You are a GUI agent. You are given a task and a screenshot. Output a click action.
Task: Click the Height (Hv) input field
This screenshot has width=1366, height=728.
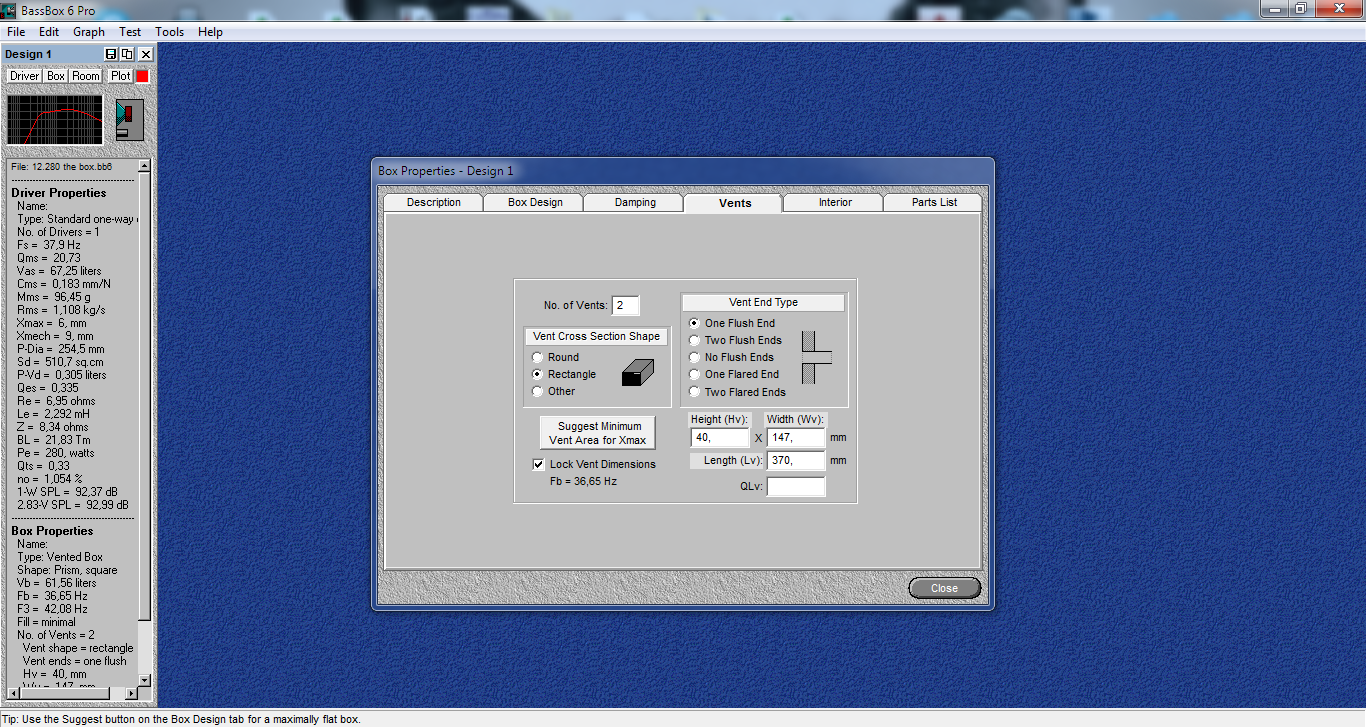tap(719, 437)
